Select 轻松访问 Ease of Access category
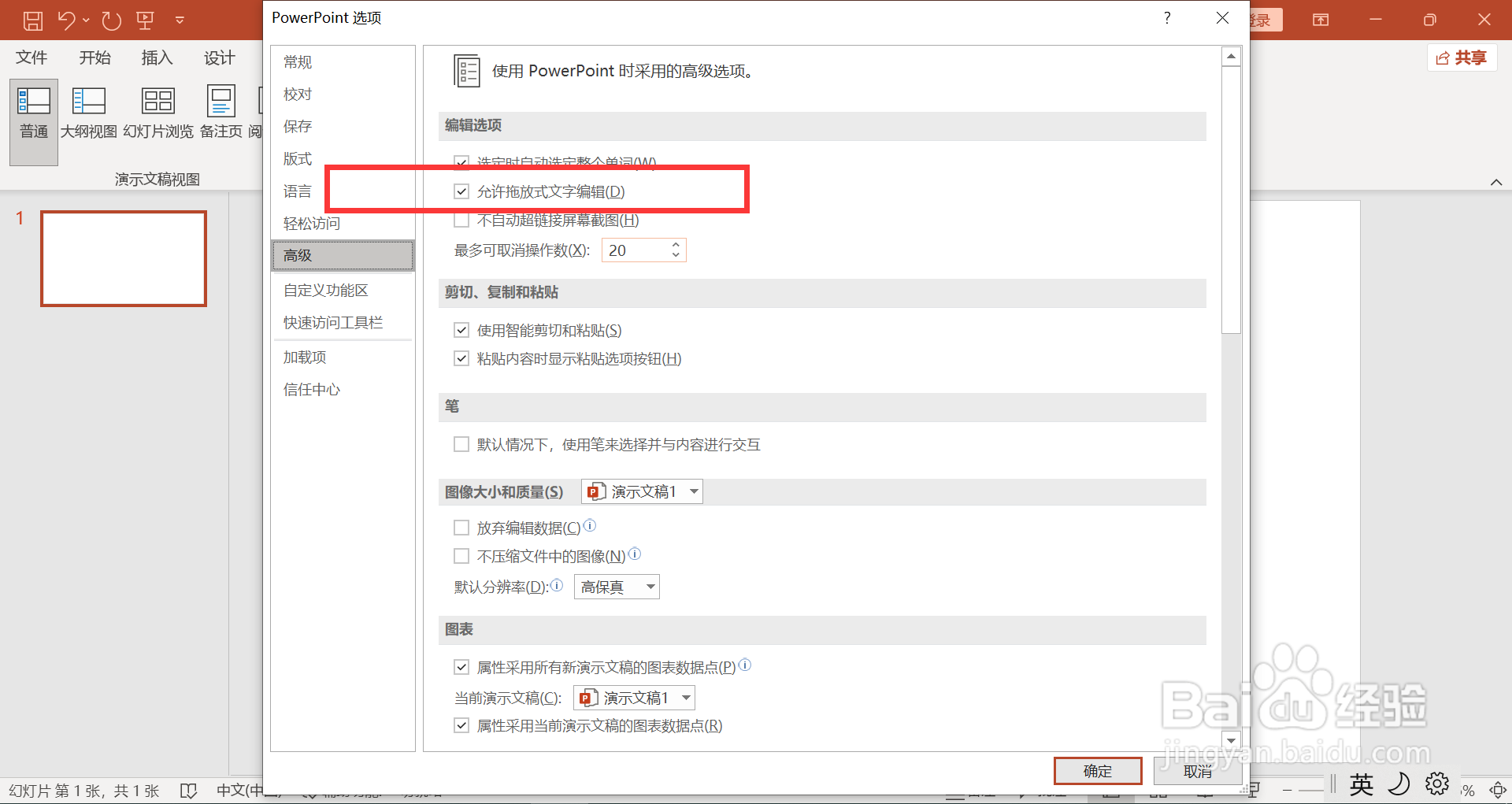The image size is (1512, 804). pos(343,223)
